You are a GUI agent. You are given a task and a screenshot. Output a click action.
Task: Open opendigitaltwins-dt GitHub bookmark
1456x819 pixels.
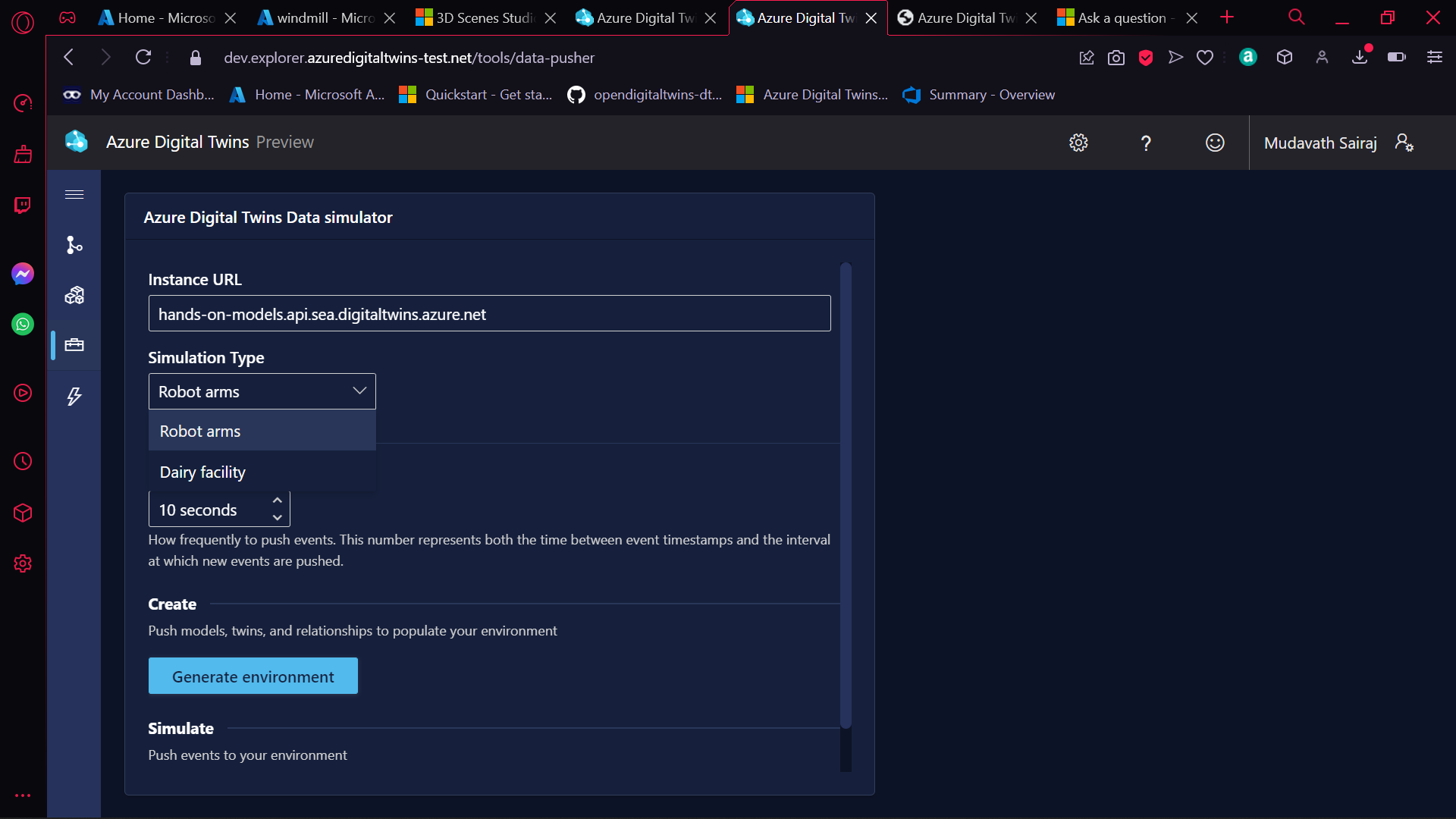[x=645, y=95]
